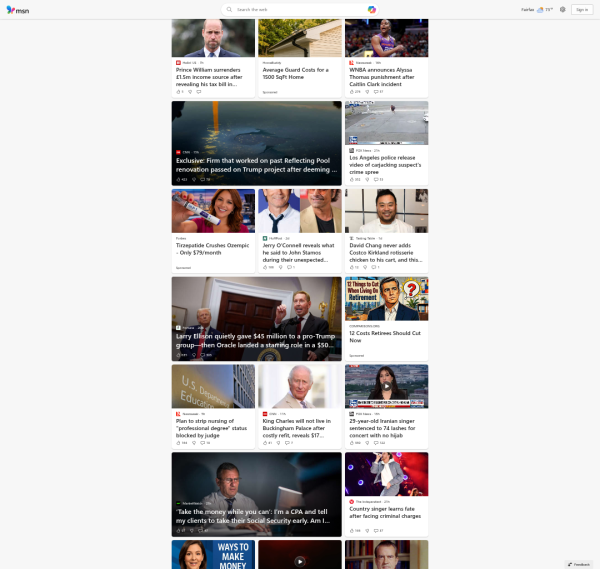600x569 pixels.
Task: Open 29-year-old Iranian singer sentenced headline
Action: coord(382,428)
